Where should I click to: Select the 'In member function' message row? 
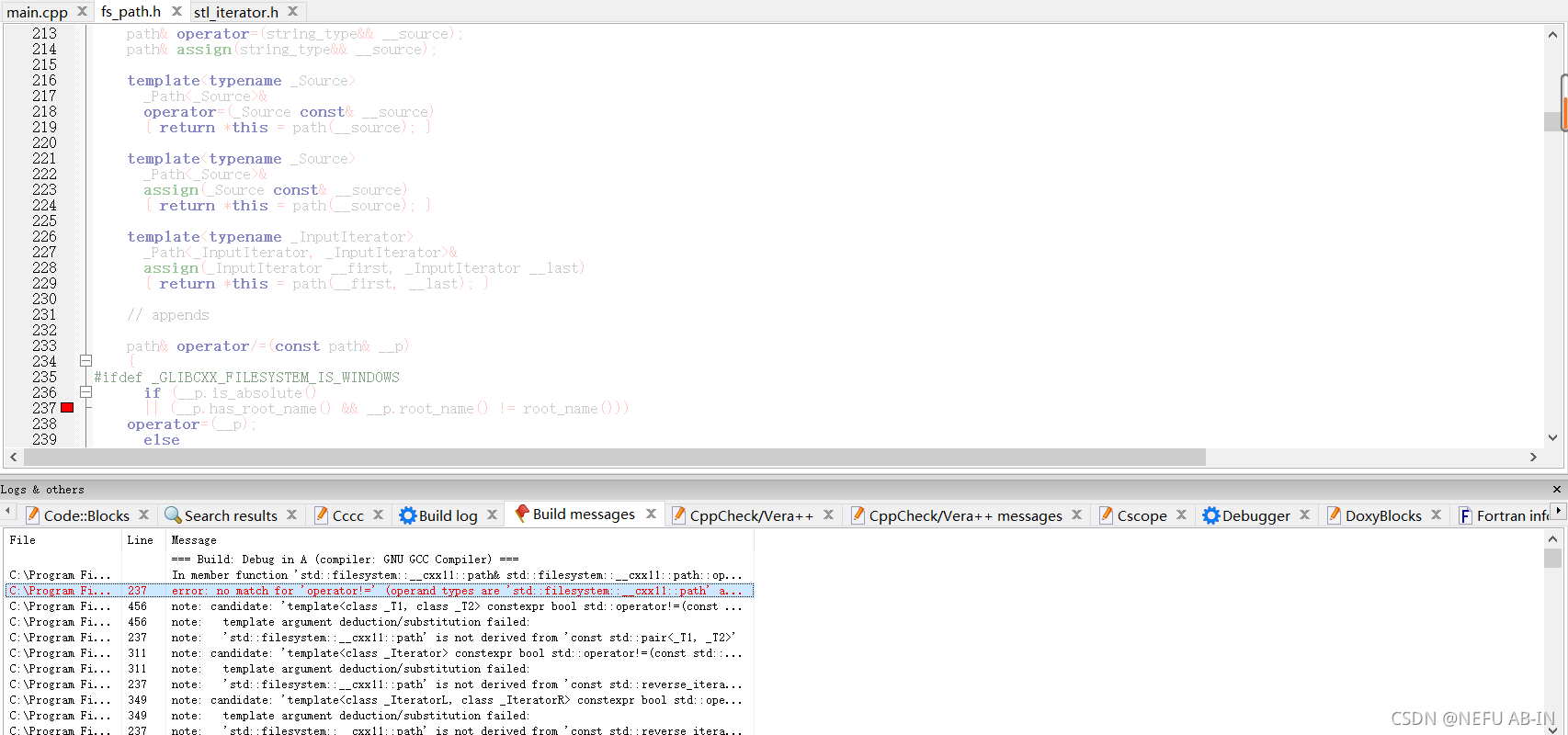(380, 575)
